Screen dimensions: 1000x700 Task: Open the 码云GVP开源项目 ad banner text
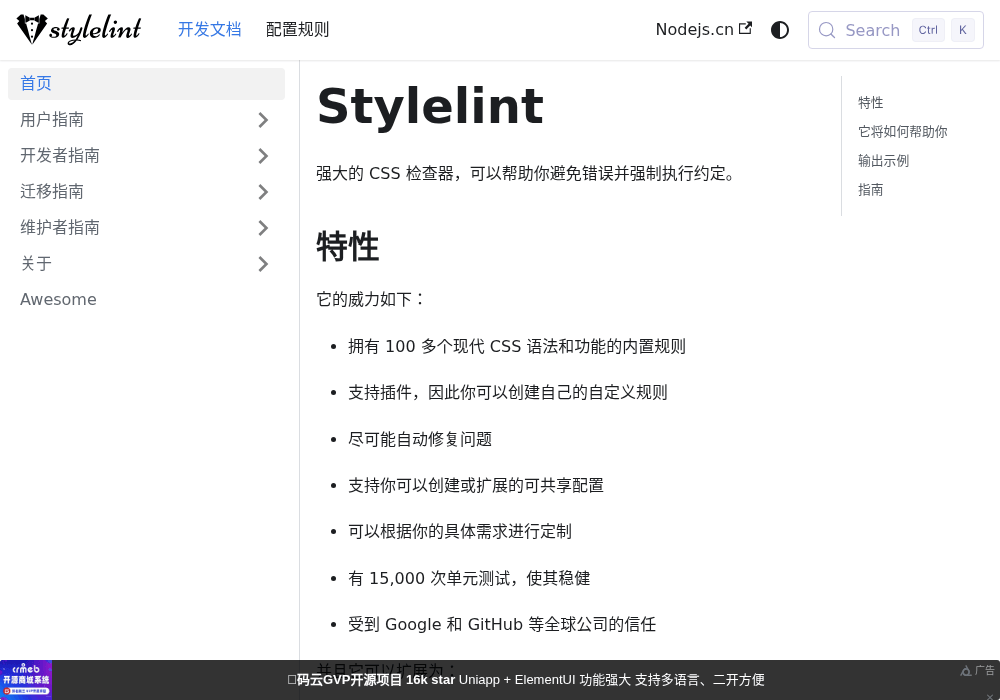(526, 680)
